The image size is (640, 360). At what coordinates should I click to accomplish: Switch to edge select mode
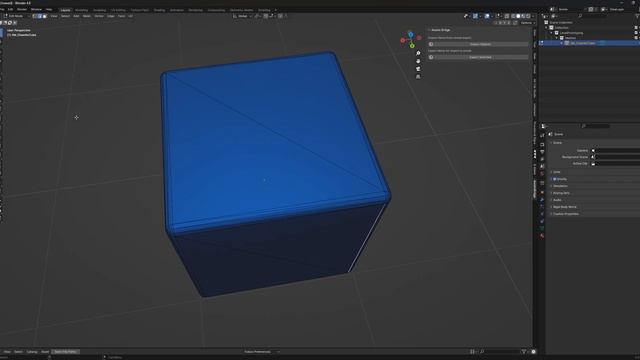(x=40, y=16)
